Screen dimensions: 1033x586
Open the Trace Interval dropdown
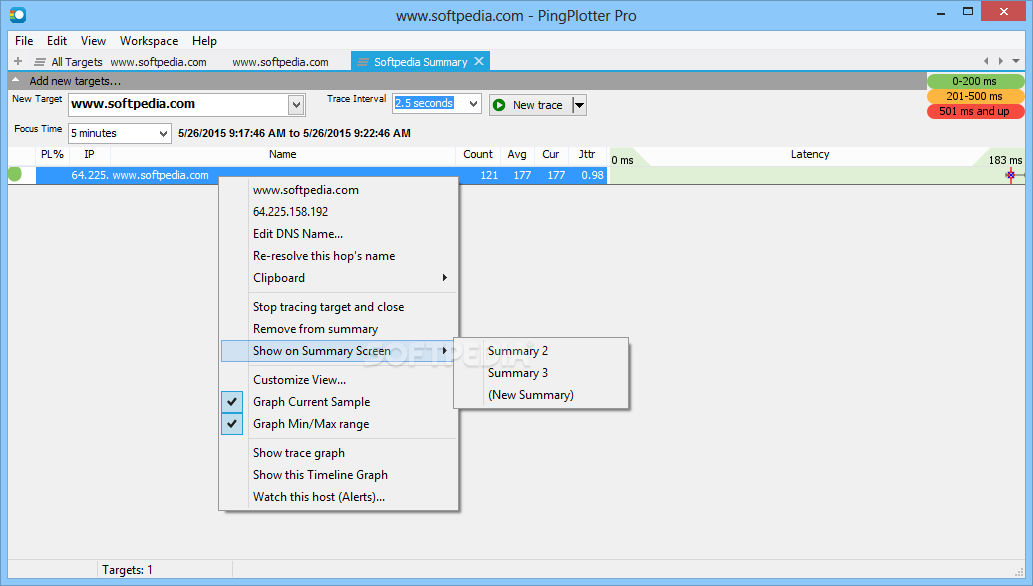point(473,103)
